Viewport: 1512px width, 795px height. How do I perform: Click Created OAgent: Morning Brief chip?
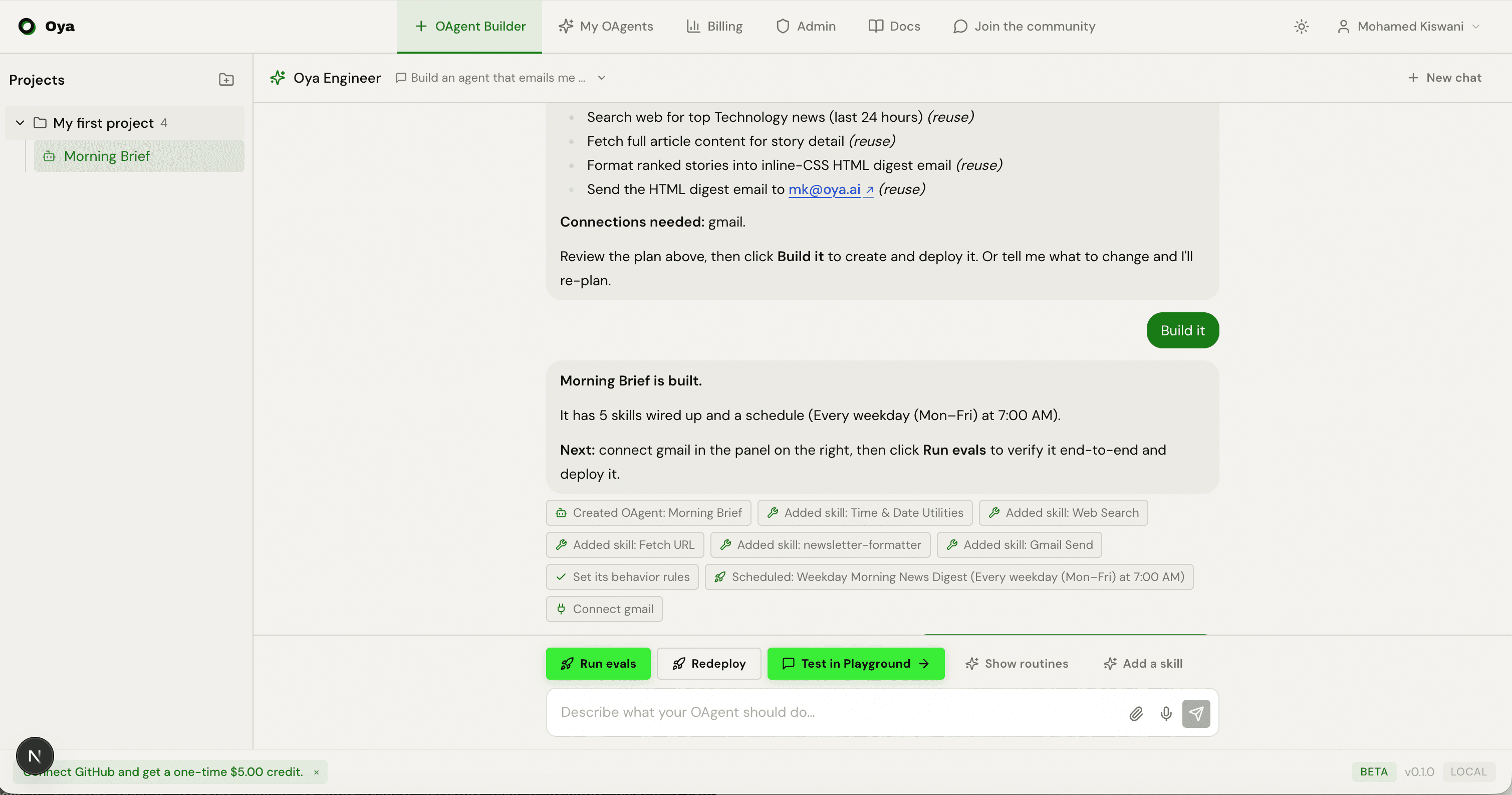[x=649, y=513]
